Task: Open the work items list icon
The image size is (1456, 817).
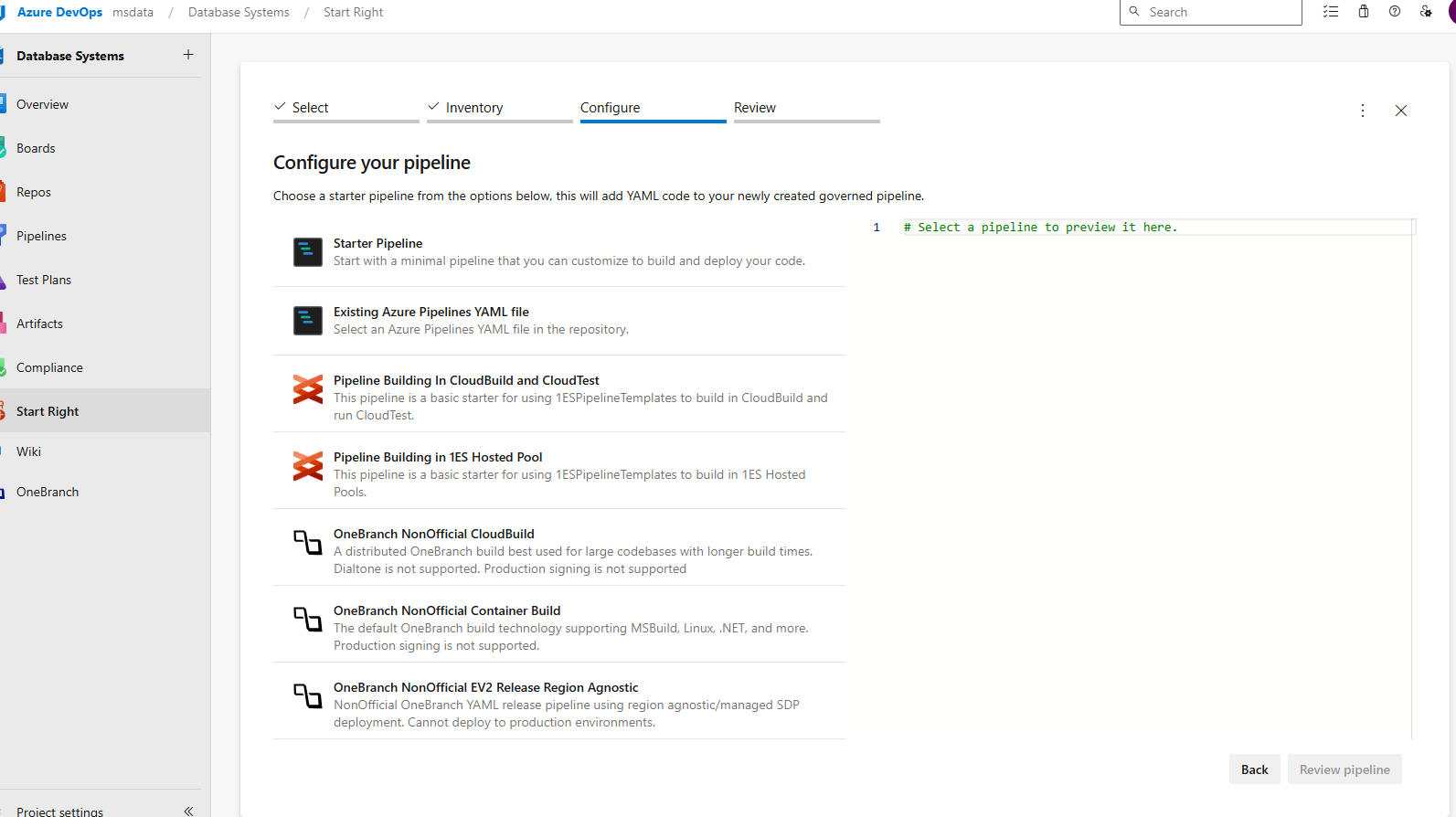Action: coord(1331,12)
